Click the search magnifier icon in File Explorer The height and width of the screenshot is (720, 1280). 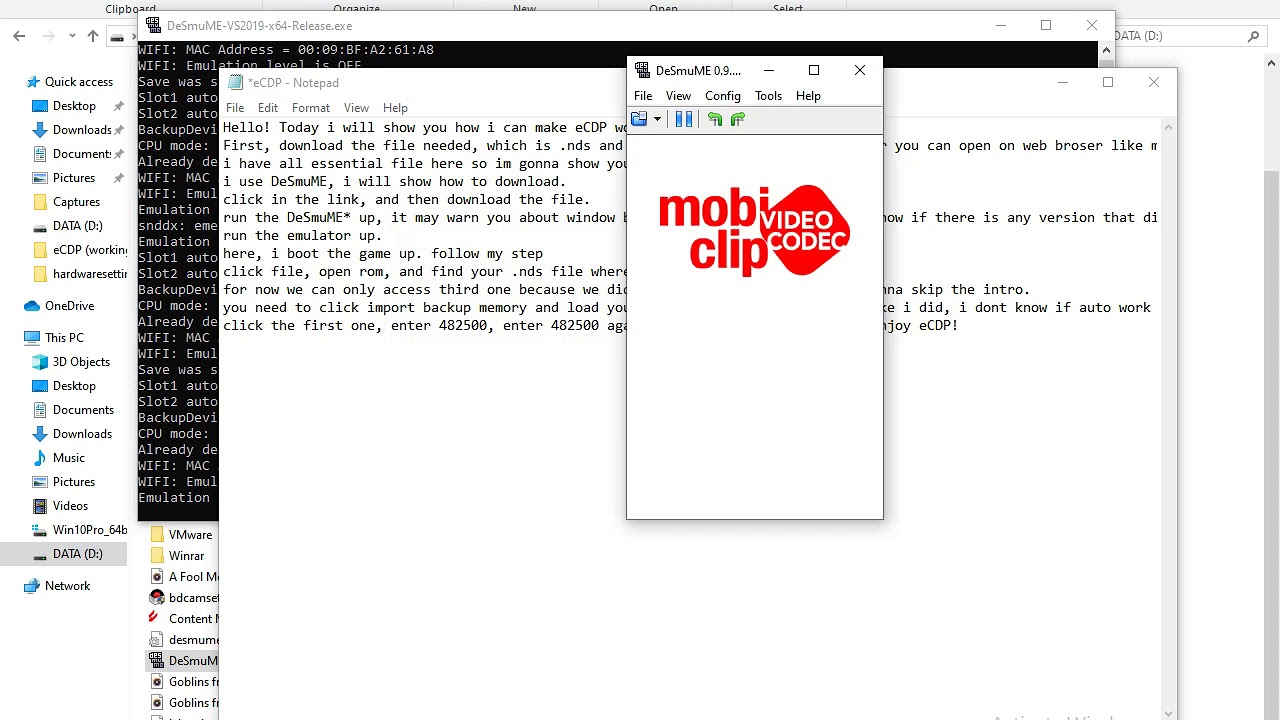point(1253,36)
